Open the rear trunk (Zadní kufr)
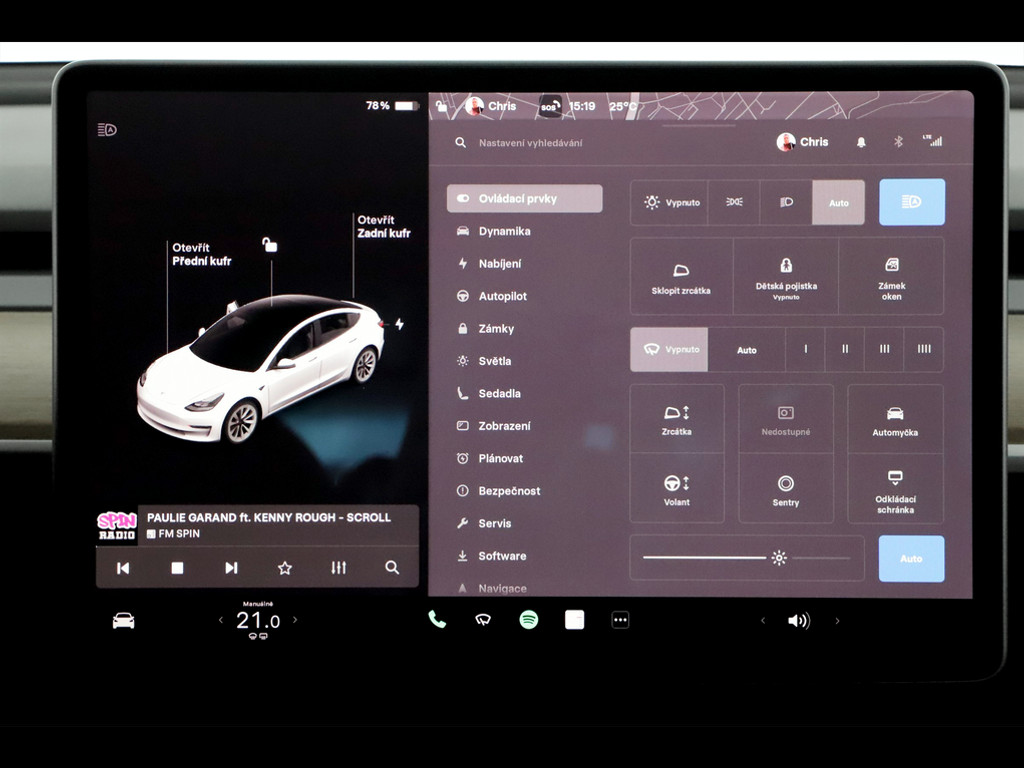The width and height of the screenshot is (1024, 768). [x=383, y=227]
